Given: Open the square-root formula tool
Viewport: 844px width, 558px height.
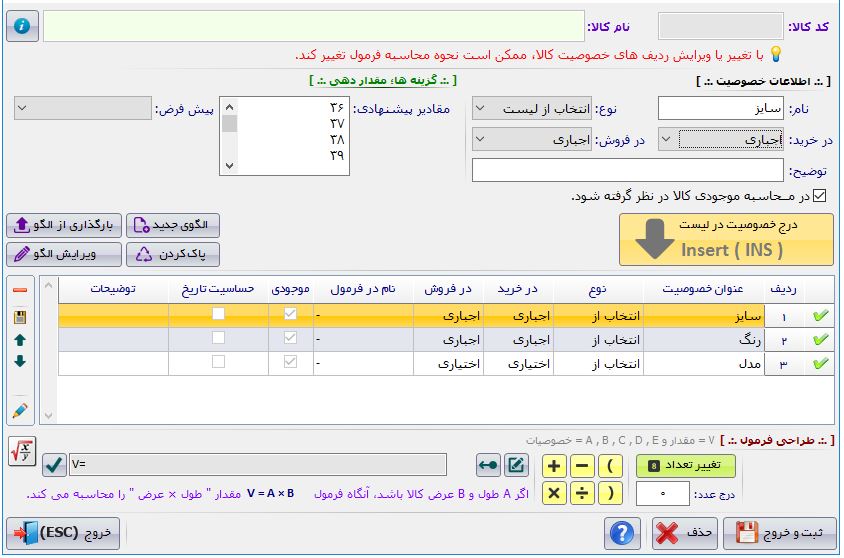Looking at the screenshot, I should point(20,451).
